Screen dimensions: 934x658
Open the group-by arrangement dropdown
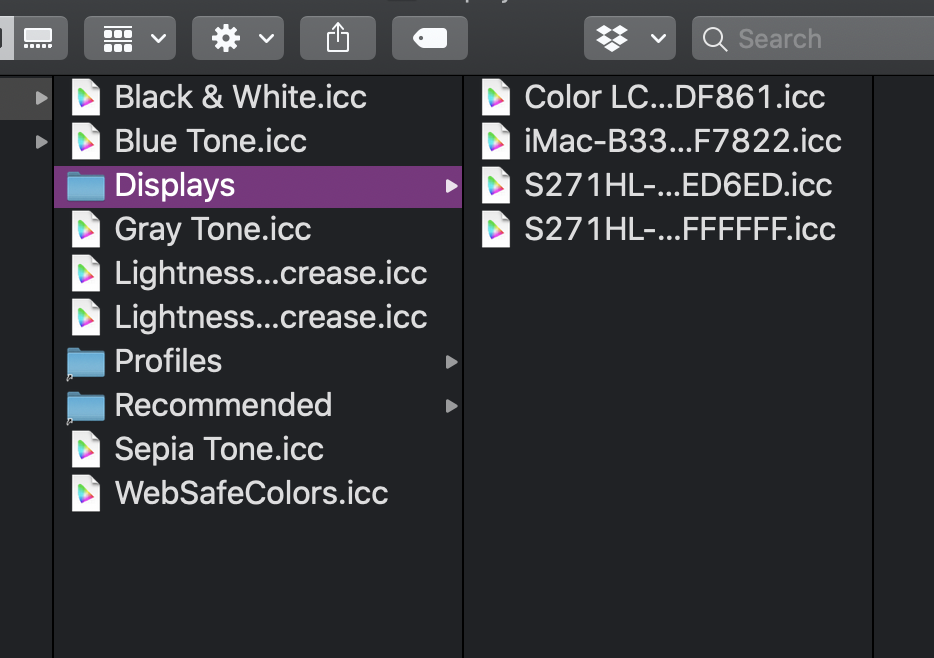click(x=130, y=38)
